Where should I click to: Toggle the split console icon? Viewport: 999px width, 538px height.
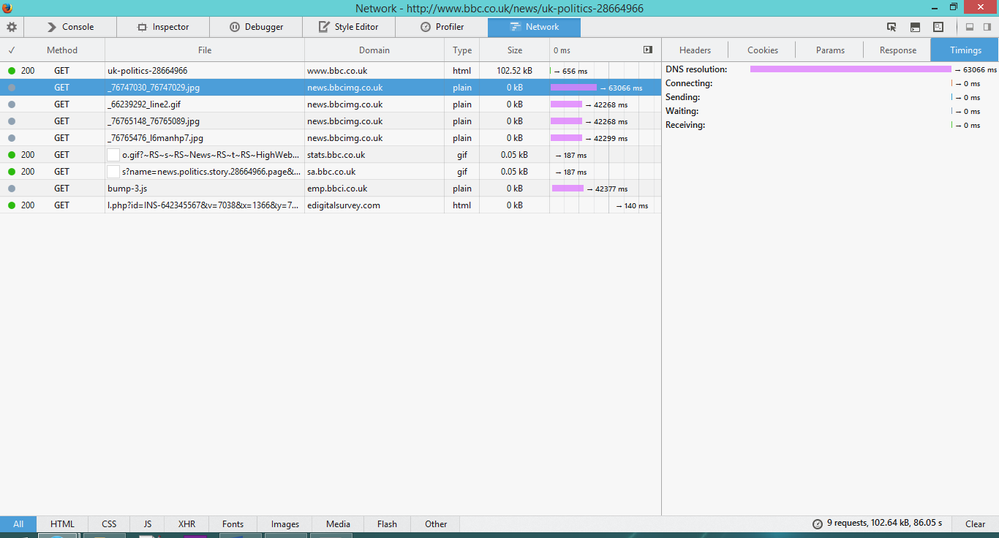point(915,27)
